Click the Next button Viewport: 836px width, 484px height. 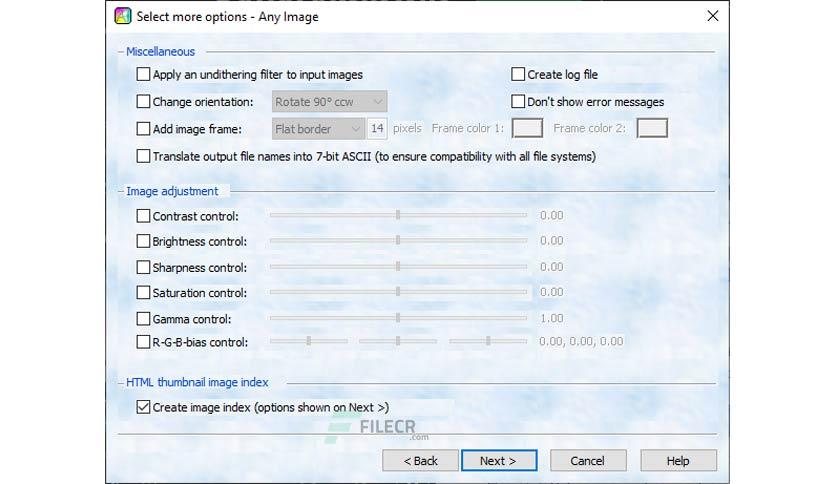499,461
